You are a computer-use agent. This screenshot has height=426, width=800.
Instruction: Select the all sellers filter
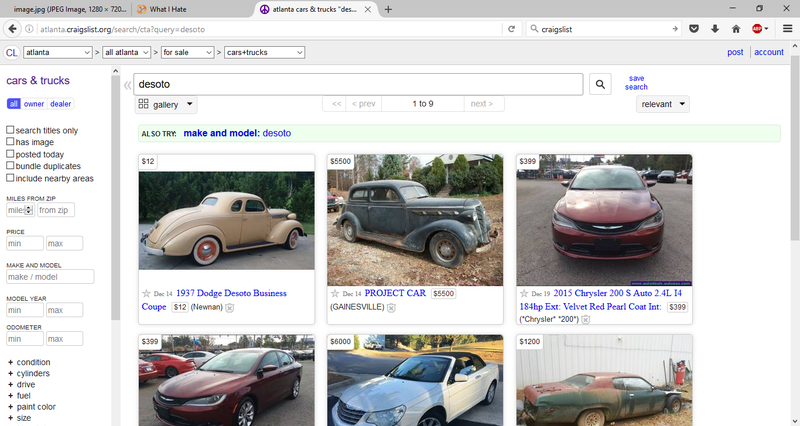13,104
